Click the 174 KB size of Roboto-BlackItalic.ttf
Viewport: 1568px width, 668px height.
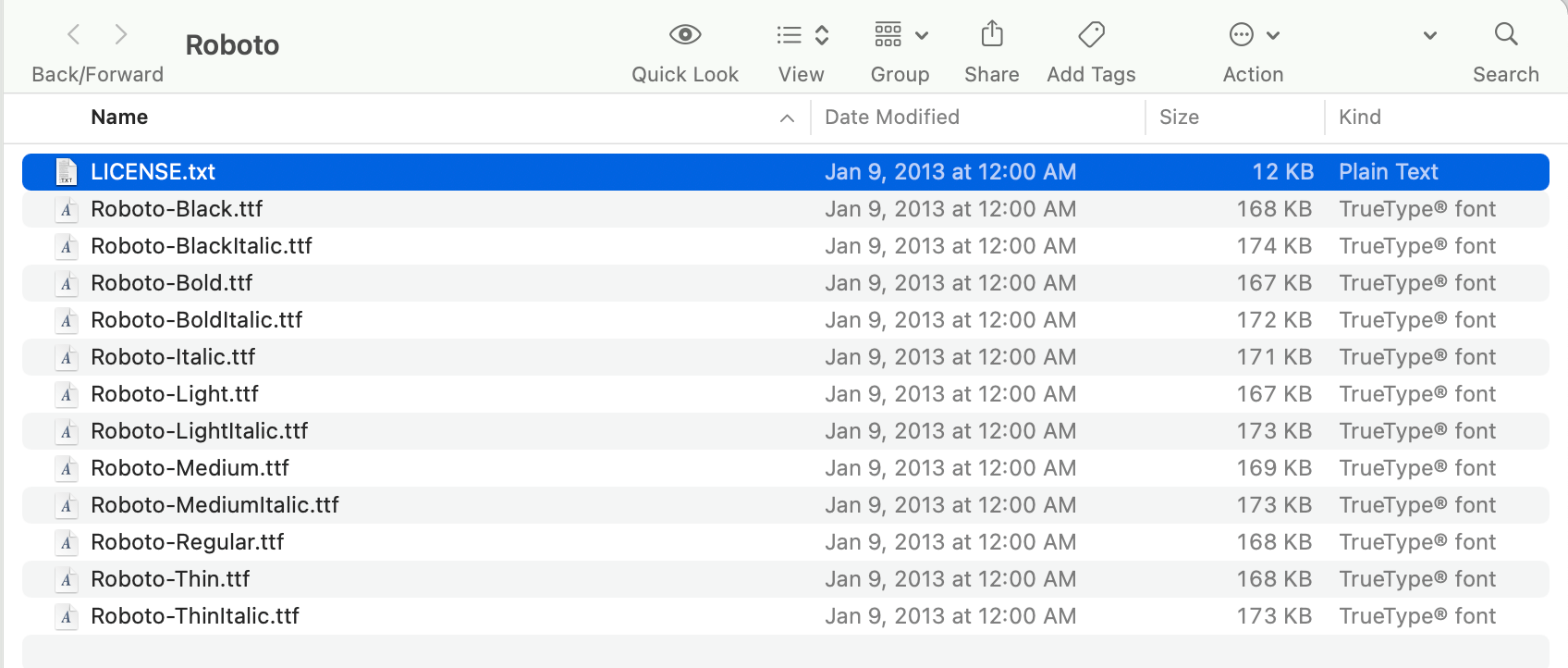(x=1274, y=246)
